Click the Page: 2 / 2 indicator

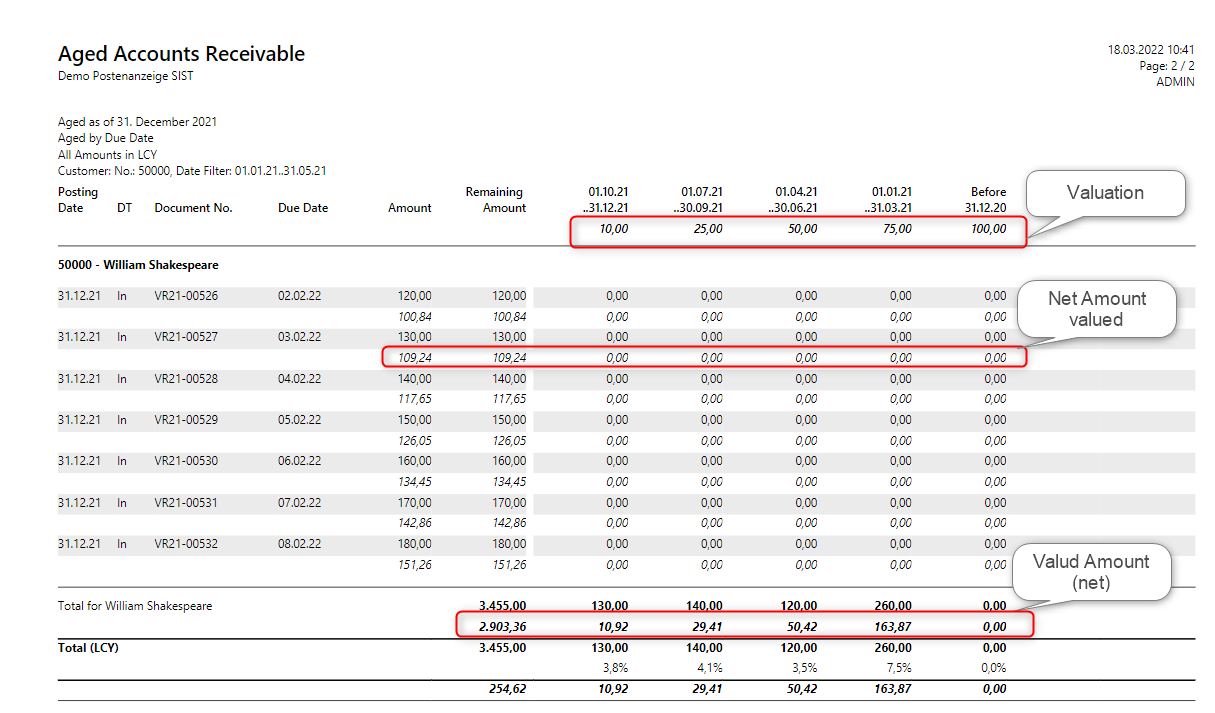(1166, 66)
